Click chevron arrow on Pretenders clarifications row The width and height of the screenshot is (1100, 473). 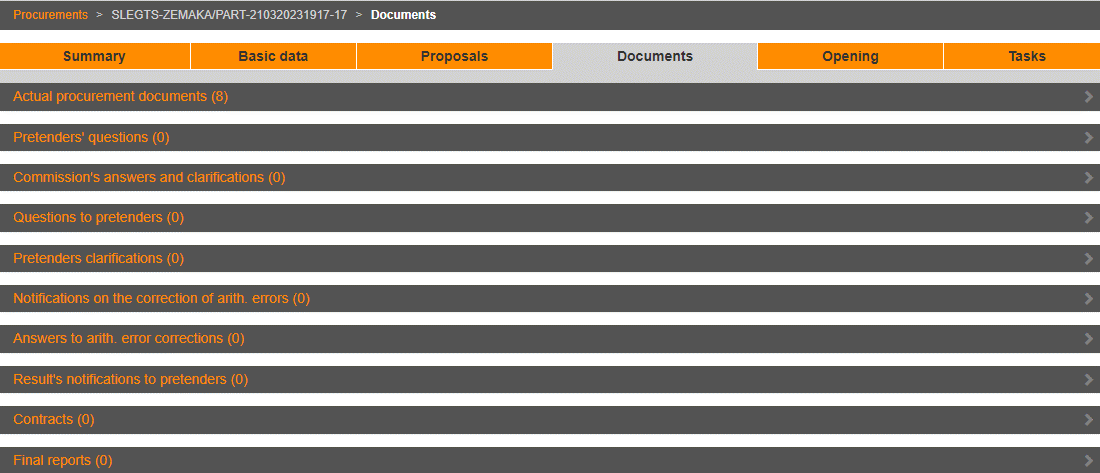click(1088, 258)
